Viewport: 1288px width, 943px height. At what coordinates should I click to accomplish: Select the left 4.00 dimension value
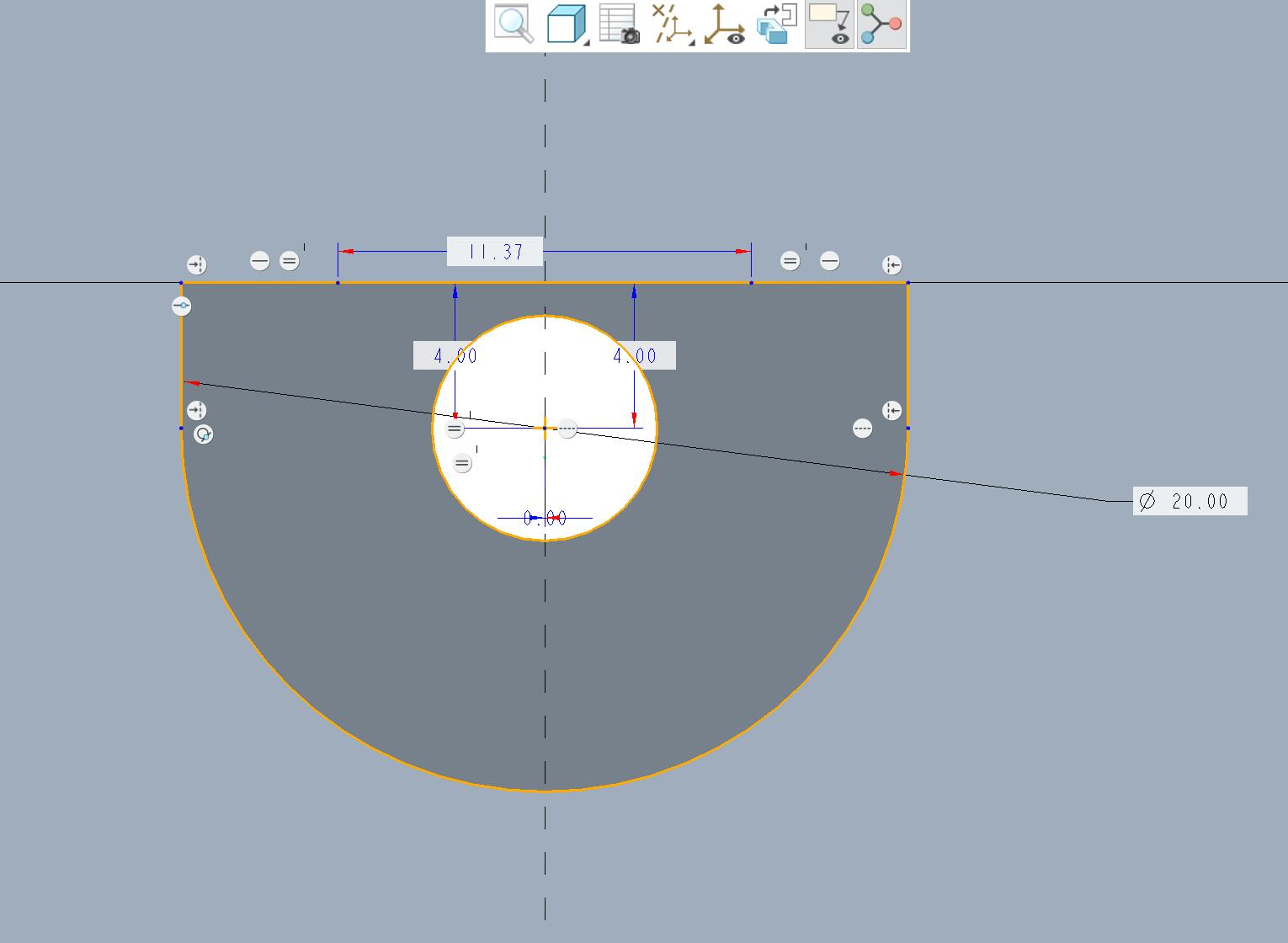pyautogui.click(x=455, y=355)
